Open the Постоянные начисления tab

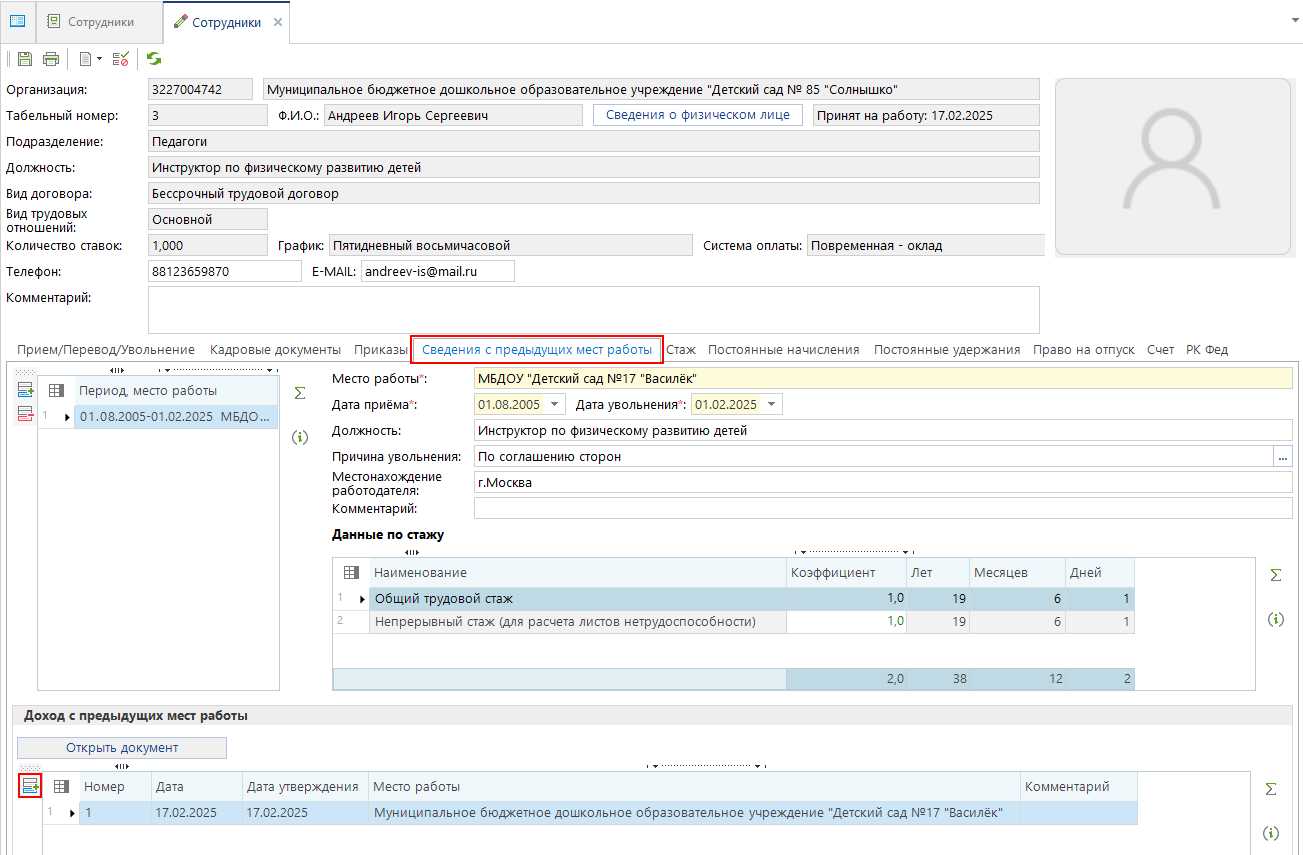click(783, 350)
